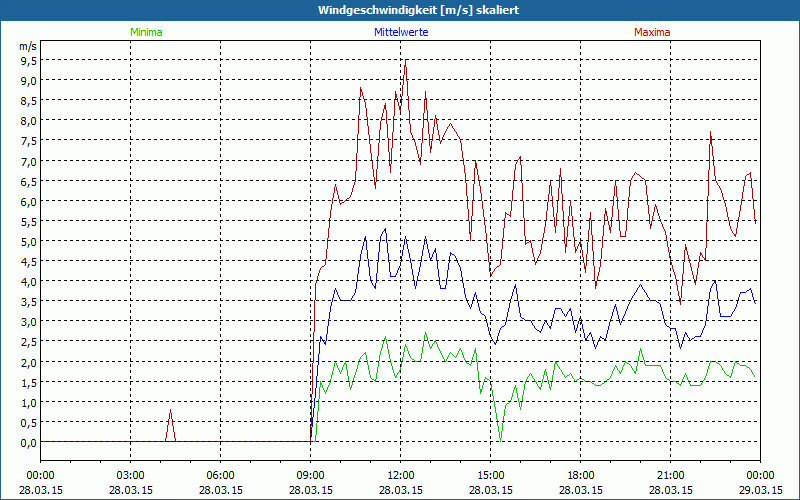This screenshot has height=500, width=800.
Task: Click the 6,5 y-axis tick label
Action: (29, 181)
